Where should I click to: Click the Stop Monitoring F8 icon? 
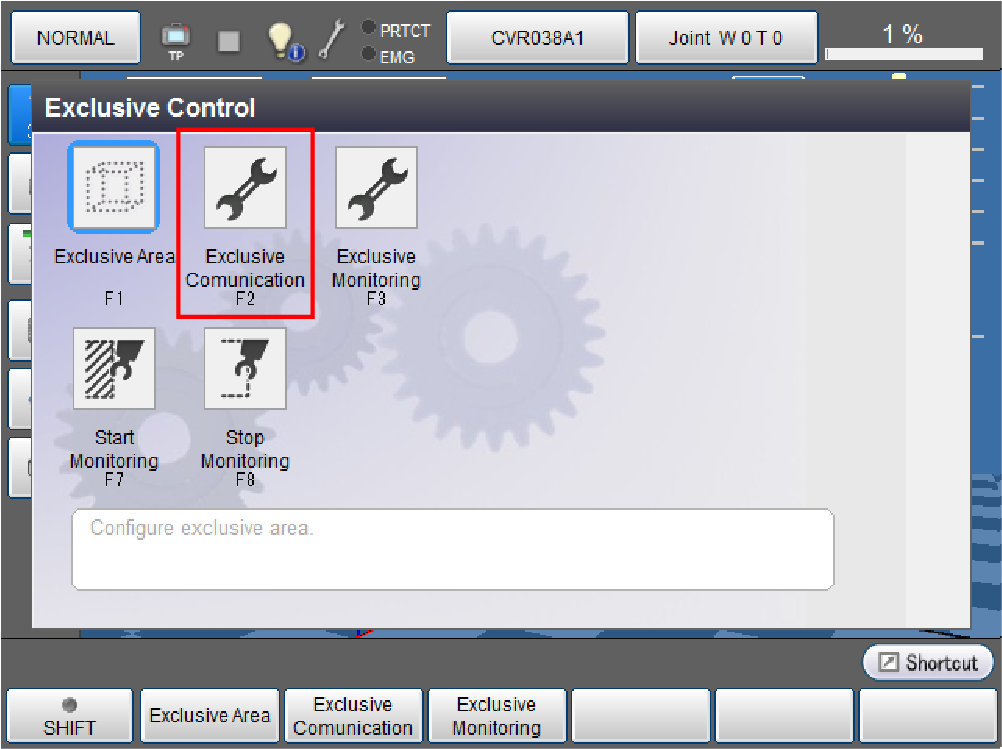point(245,368)
